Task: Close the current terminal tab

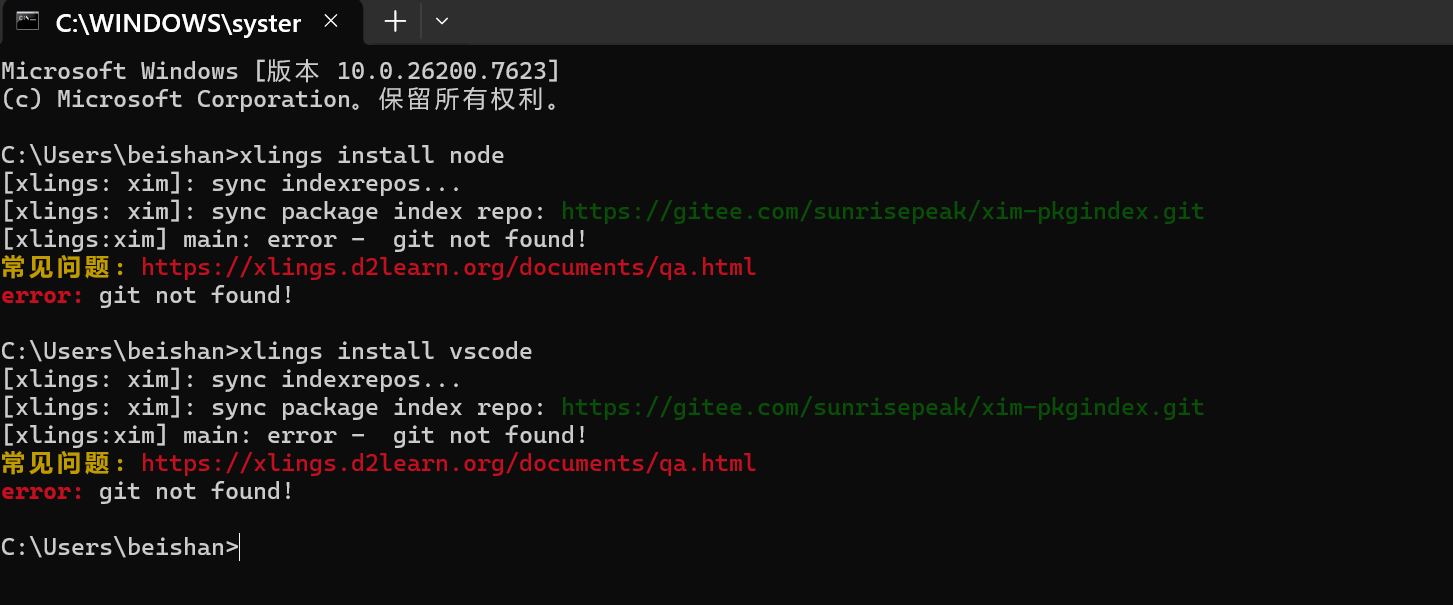Action: pos(331,19)
